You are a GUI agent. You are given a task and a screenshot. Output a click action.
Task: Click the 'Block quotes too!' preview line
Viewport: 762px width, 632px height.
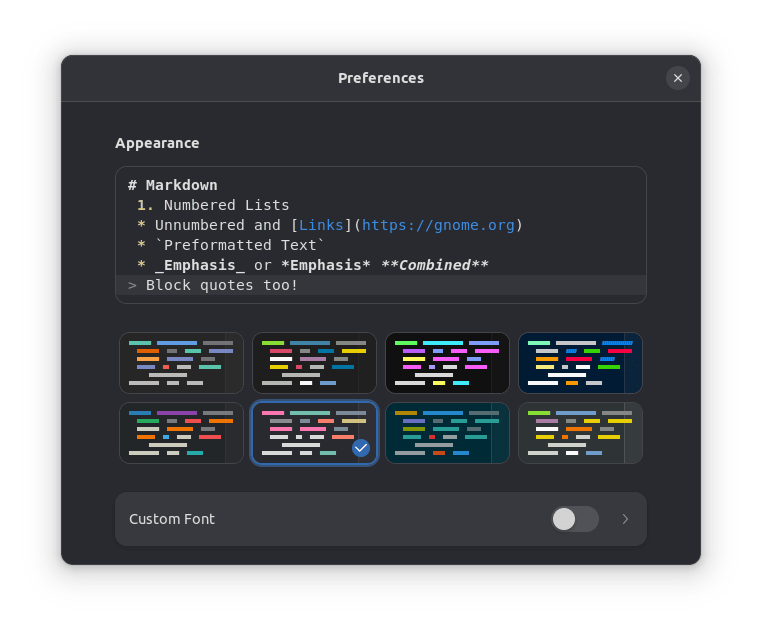[222, 285]
